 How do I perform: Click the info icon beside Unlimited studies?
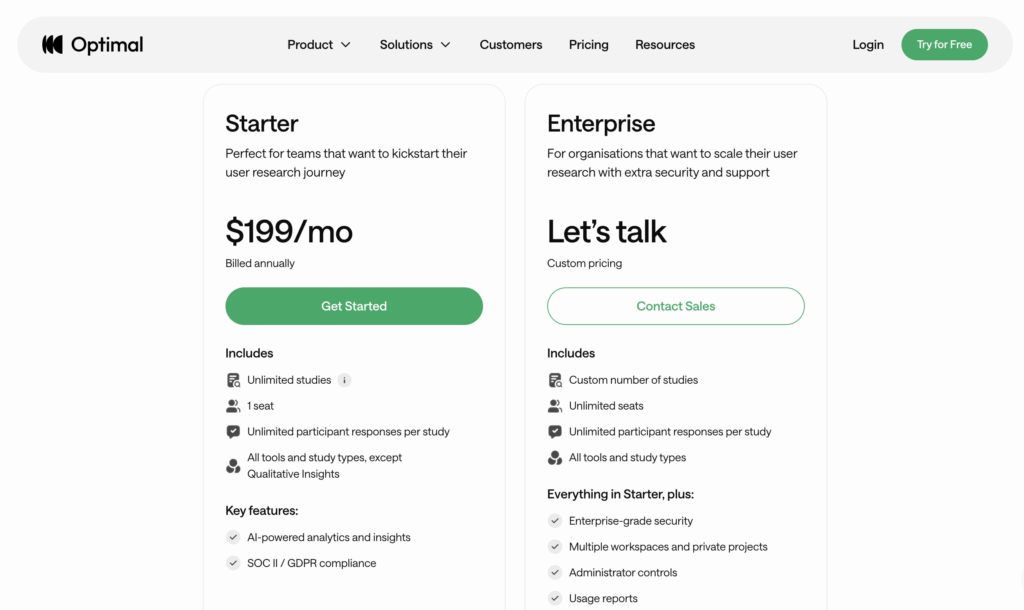click(x=344, y=380)
